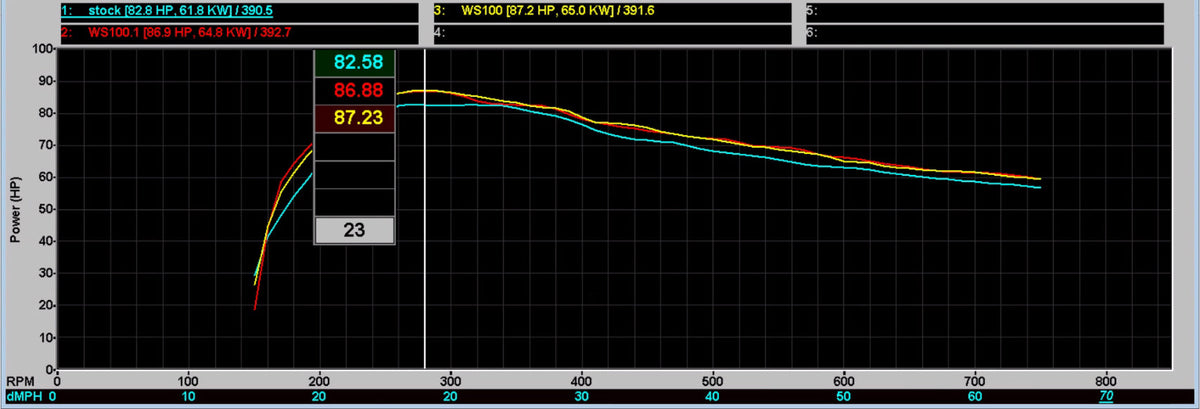Click the 700 tick on RPM axis

975,382
